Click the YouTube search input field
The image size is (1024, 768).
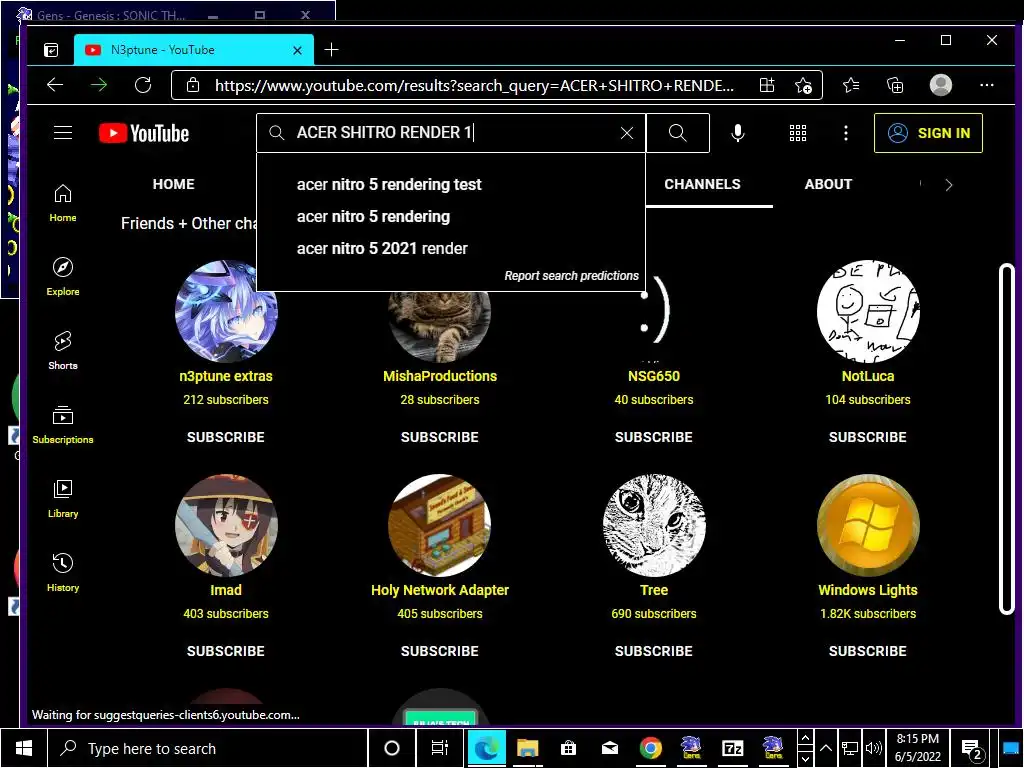[451, 133]
